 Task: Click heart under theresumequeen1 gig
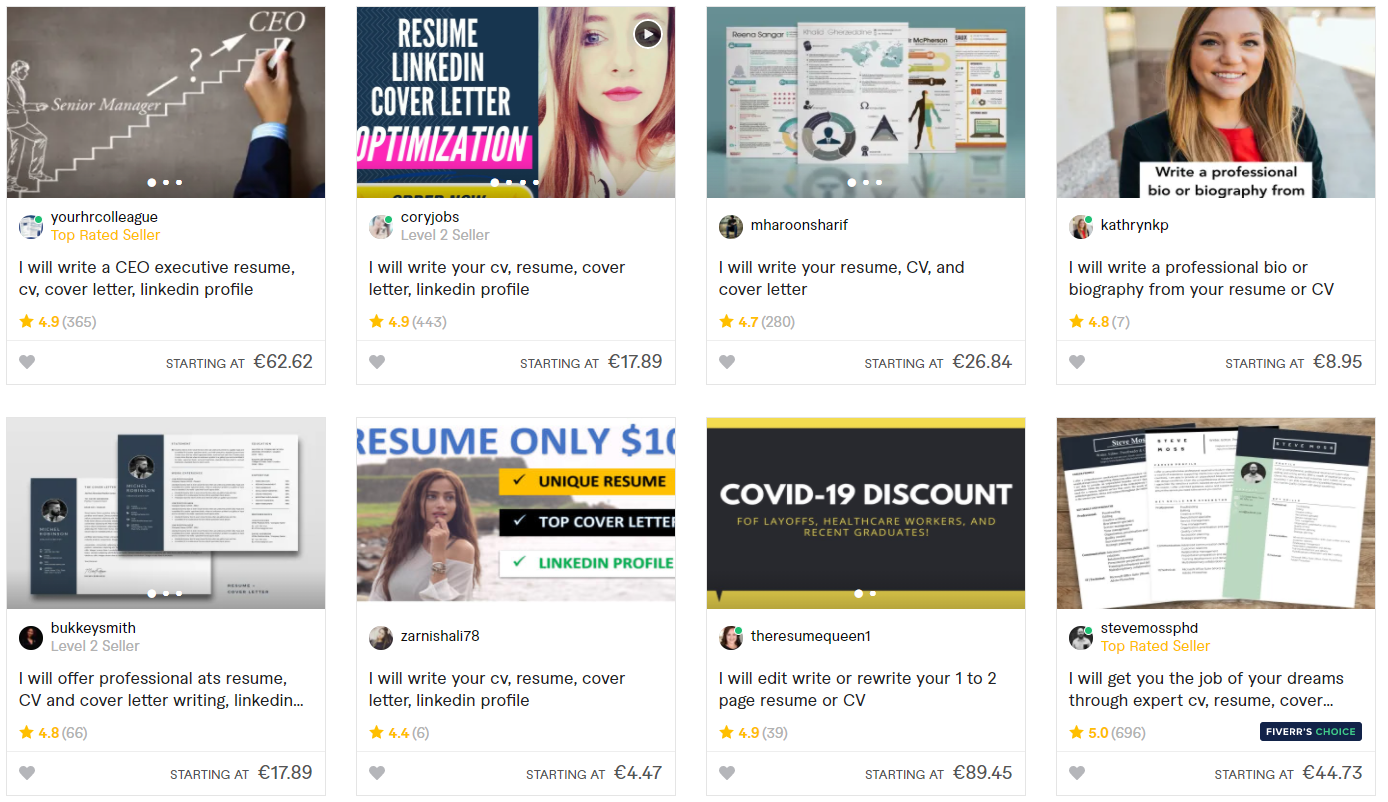(x=727, y=773)
